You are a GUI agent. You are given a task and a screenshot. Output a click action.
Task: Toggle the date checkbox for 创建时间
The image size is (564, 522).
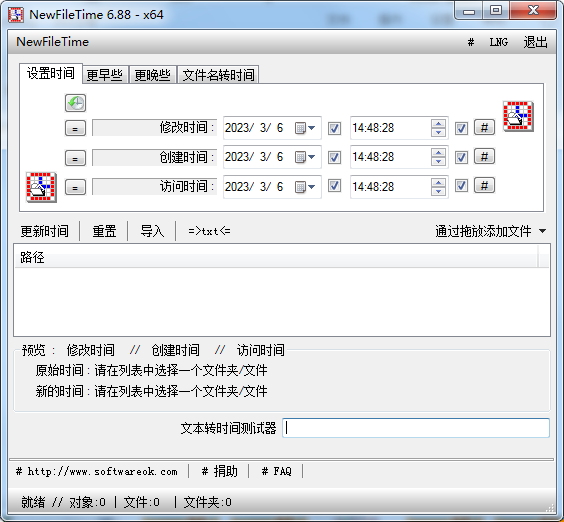tap(334, 157)
